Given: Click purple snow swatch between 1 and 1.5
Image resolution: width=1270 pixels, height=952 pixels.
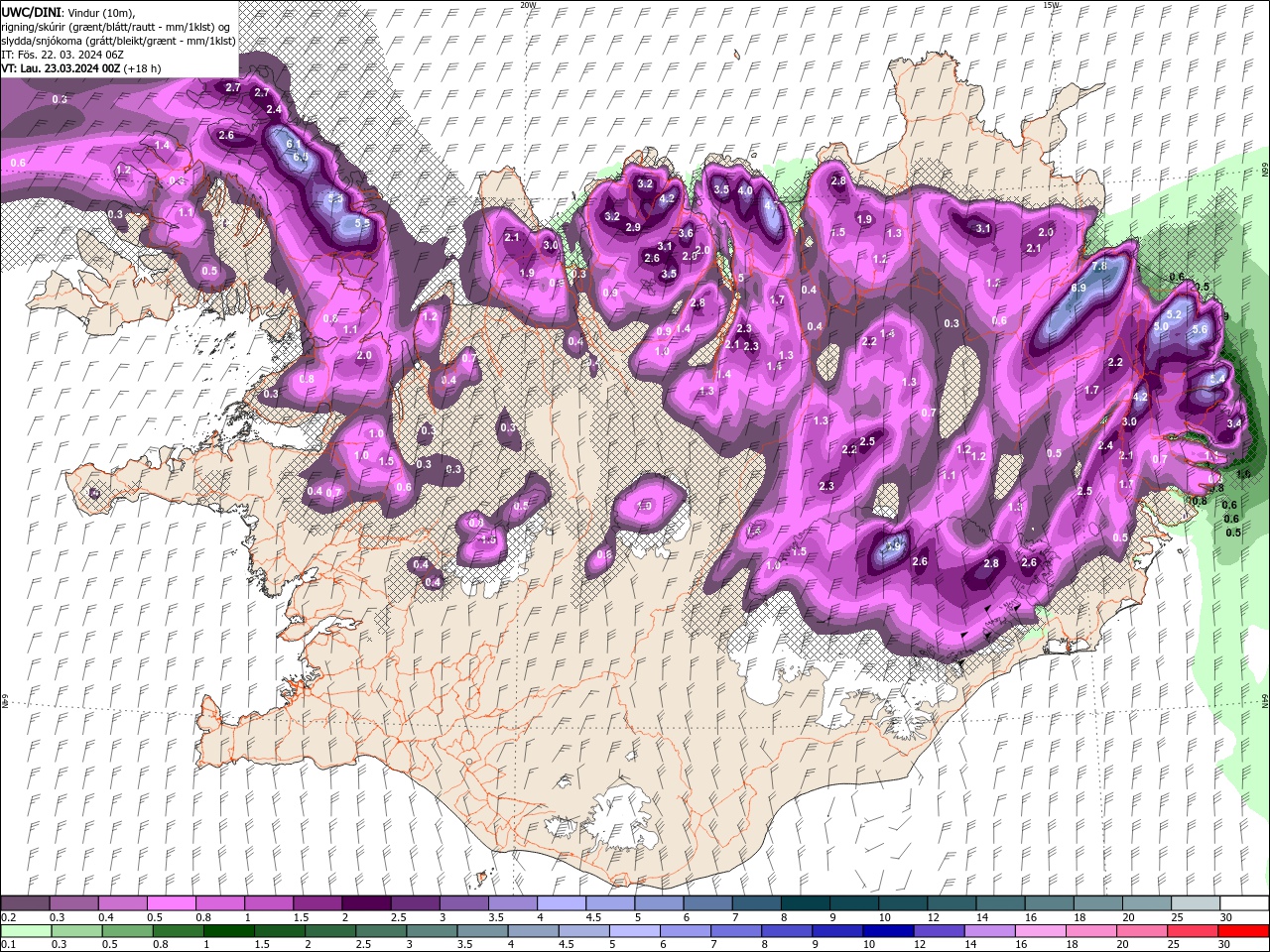Looking at the screenshot, I should 268,903.
